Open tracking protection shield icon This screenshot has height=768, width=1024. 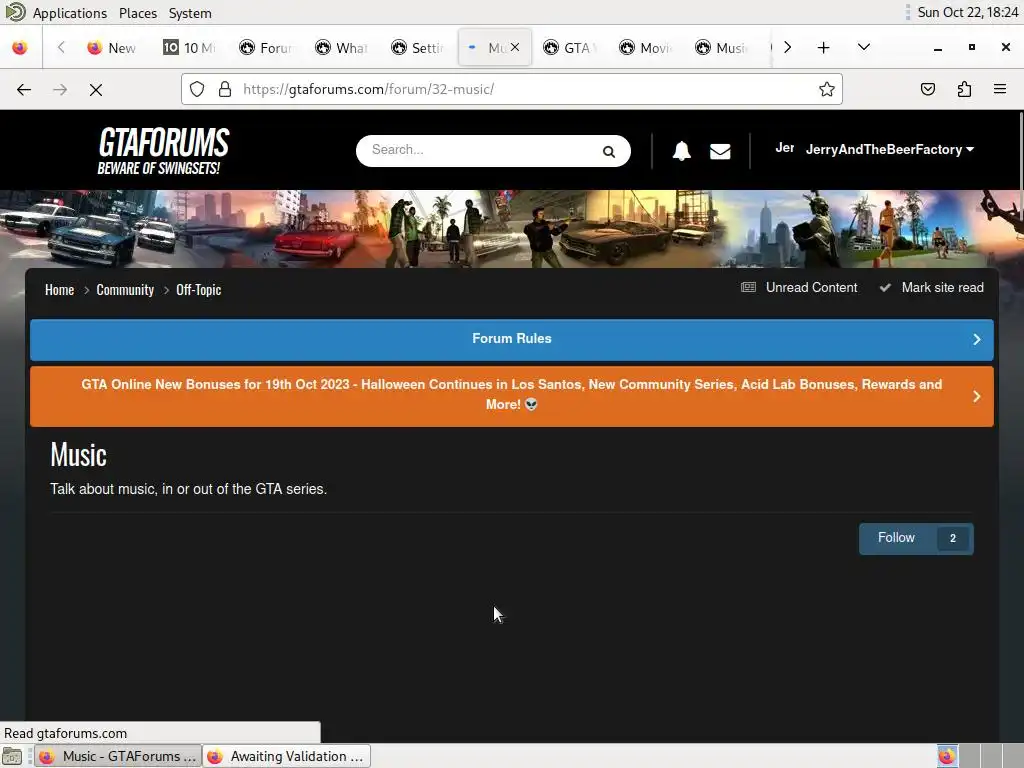[197, 89]
